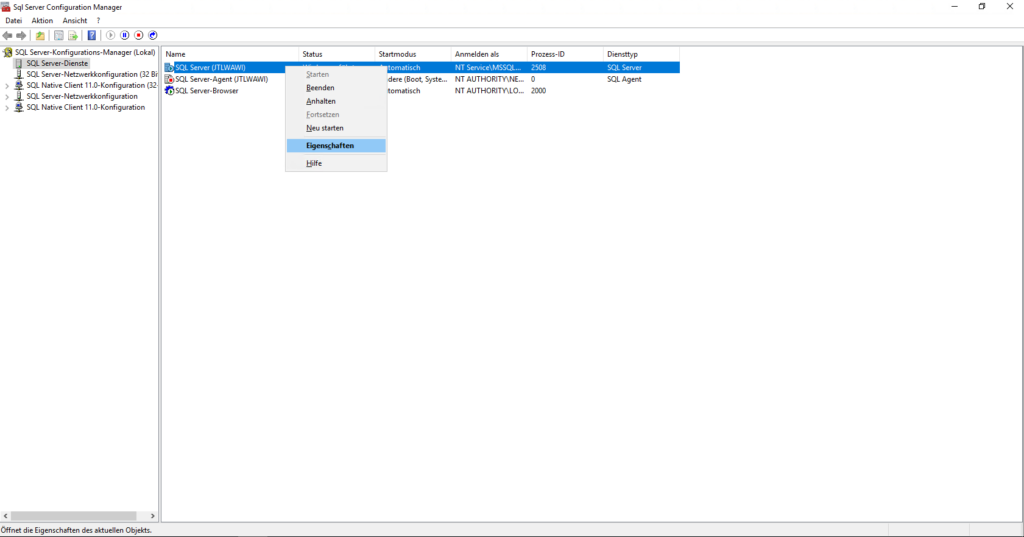
Task: Click the SQL Server-Browser service icon
Action: point(169,91)
